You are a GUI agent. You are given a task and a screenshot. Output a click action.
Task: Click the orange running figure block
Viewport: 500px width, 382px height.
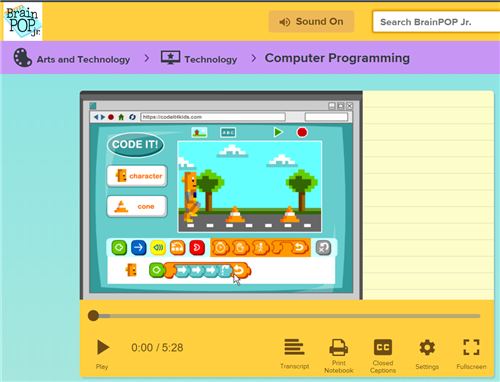tap(261, 248)
